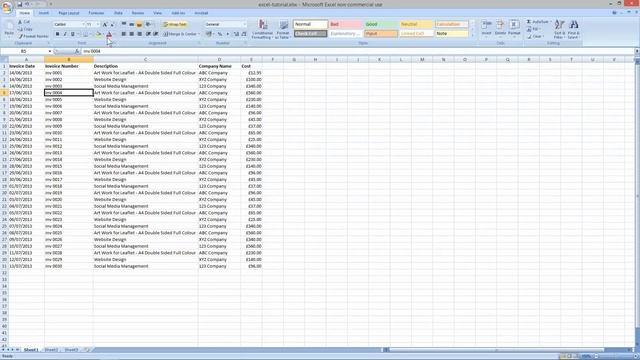Open the Fill options in Editing group
This screenshot has height=360, width=640.
(533, 29)
